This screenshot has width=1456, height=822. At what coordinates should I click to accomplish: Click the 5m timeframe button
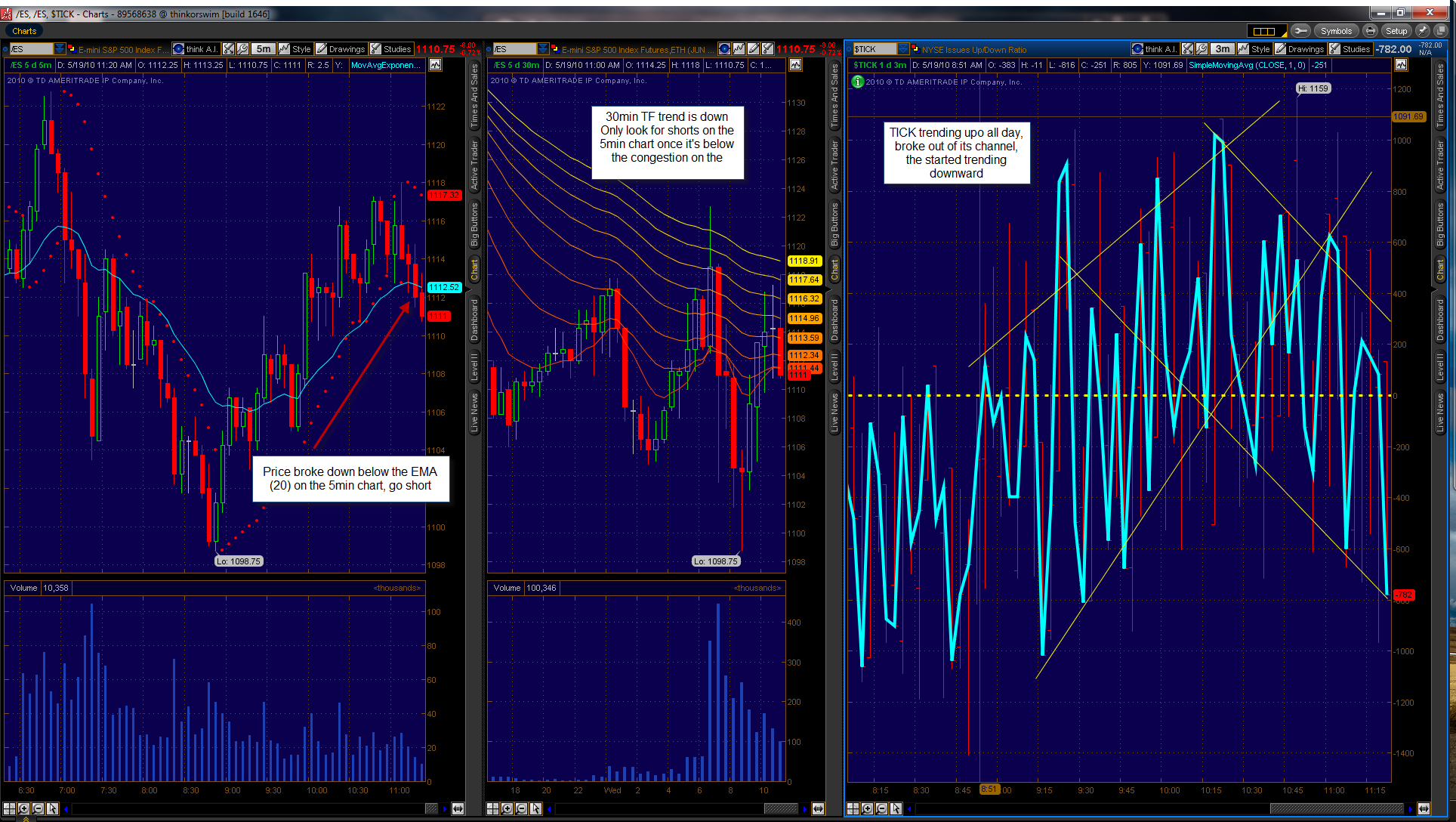pos(264,49)
